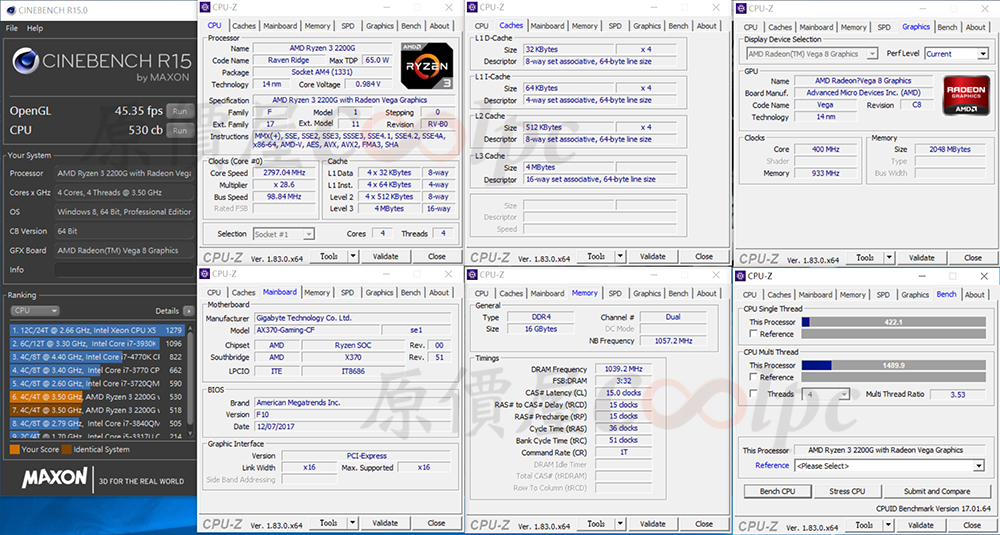Select ranking row 7 AMD Ryzen 518
The image size is (1000, 535).
pos(98,410)
